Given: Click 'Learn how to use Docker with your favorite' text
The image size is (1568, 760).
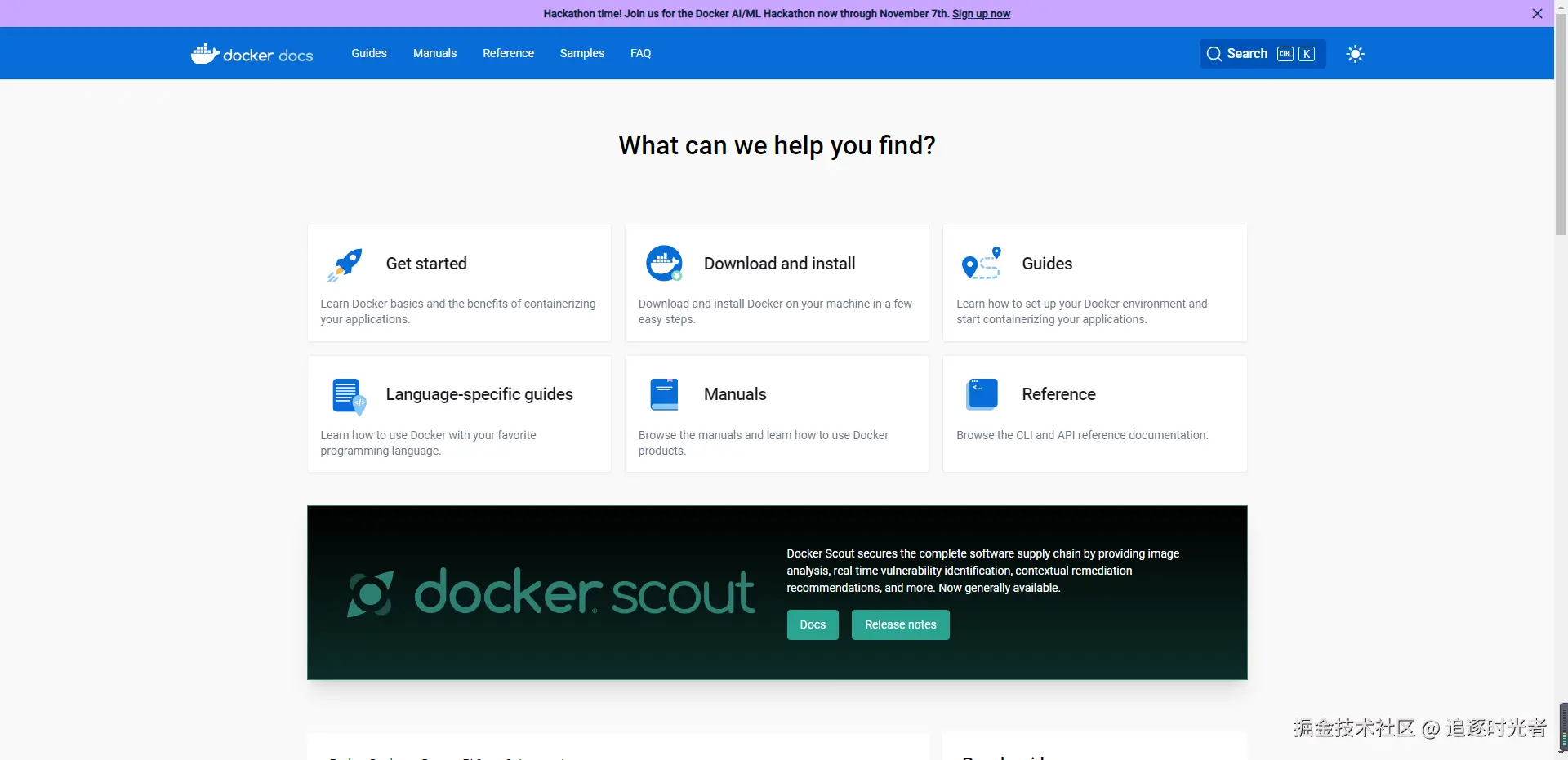Looking at the screenshot, I should 429,442.
